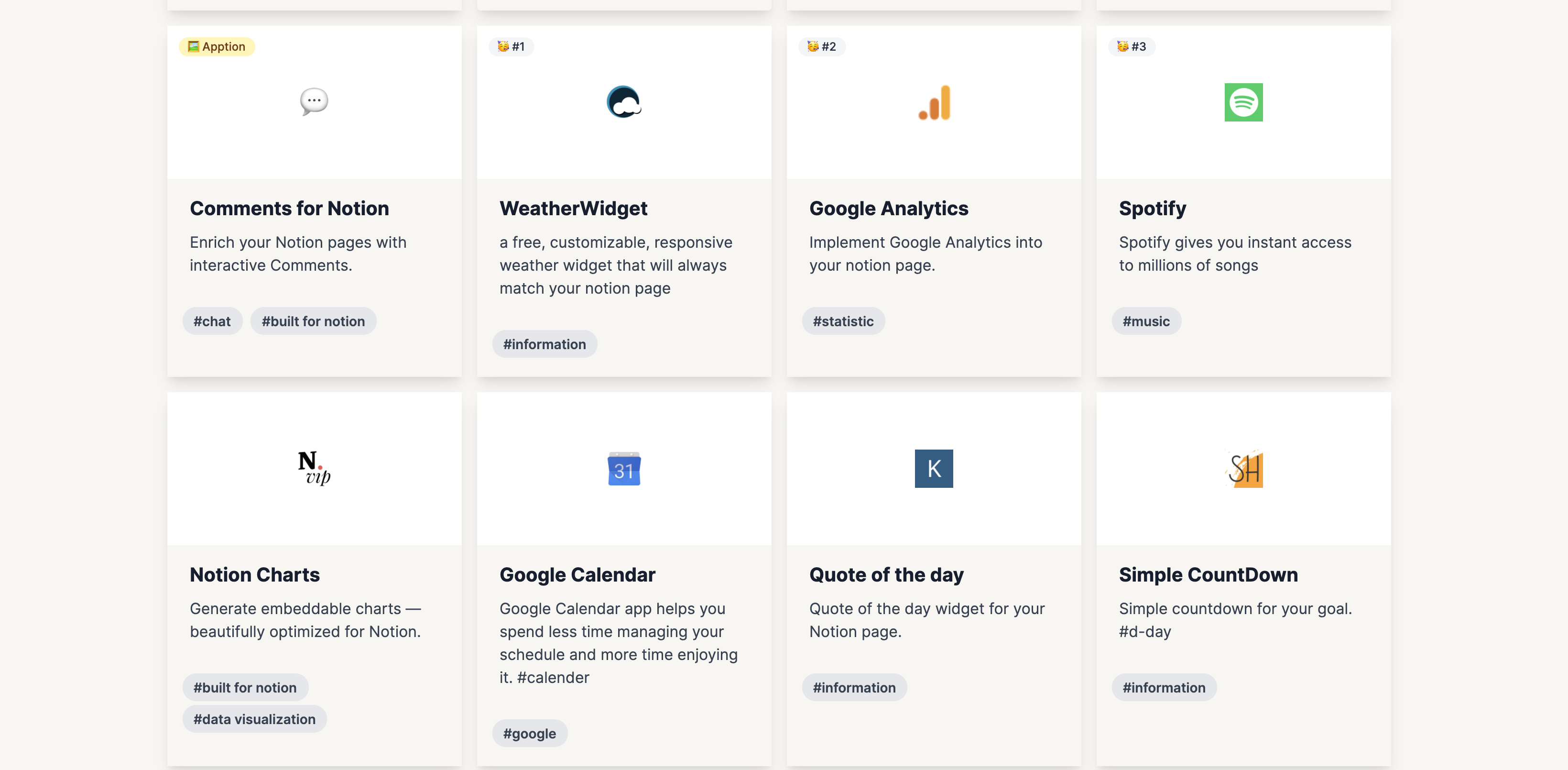Click the Notion VIP charts logo
Image resolution: width=1568 pixels, height=770 pixels.
[x=314, y=468]
